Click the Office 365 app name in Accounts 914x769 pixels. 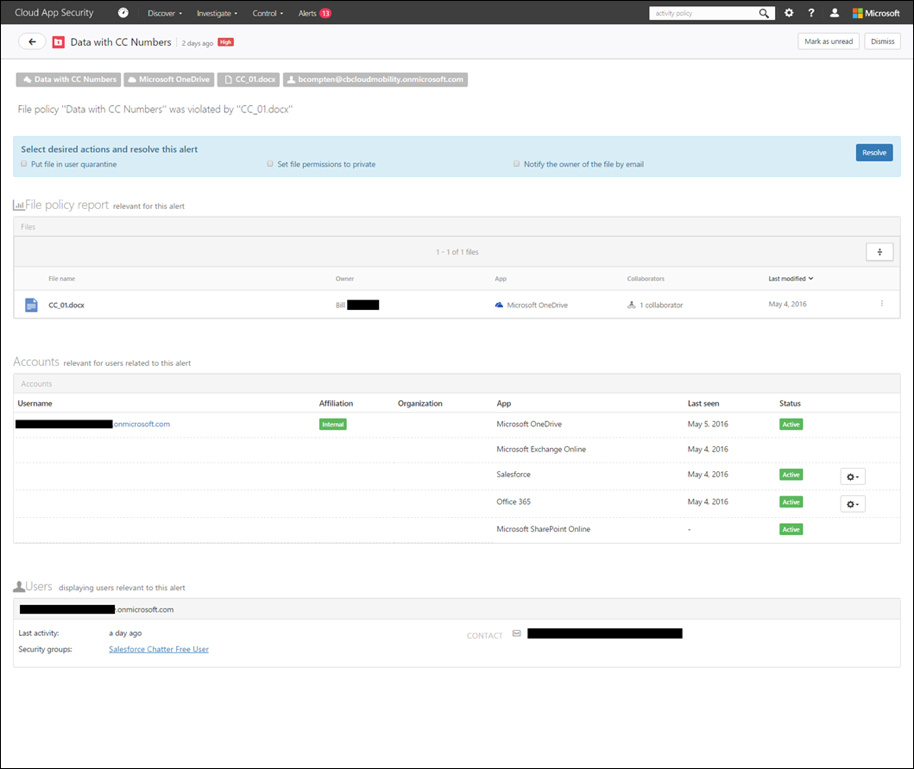(514, 502)
